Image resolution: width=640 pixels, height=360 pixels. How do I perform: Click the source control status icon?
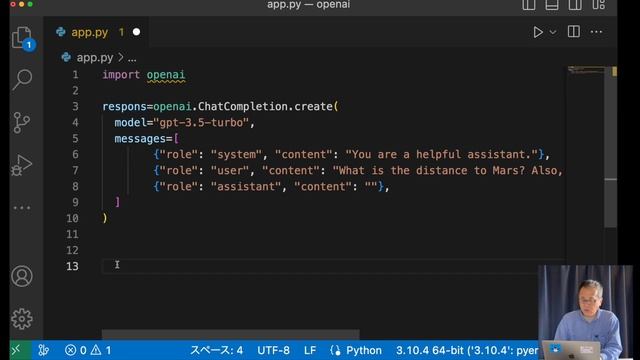tap(44, 350)
